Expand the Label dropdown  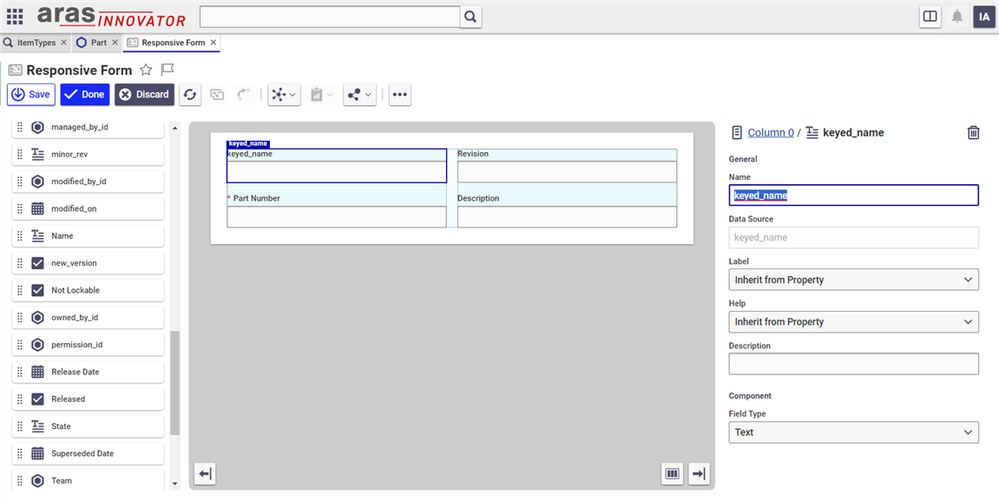853,280
